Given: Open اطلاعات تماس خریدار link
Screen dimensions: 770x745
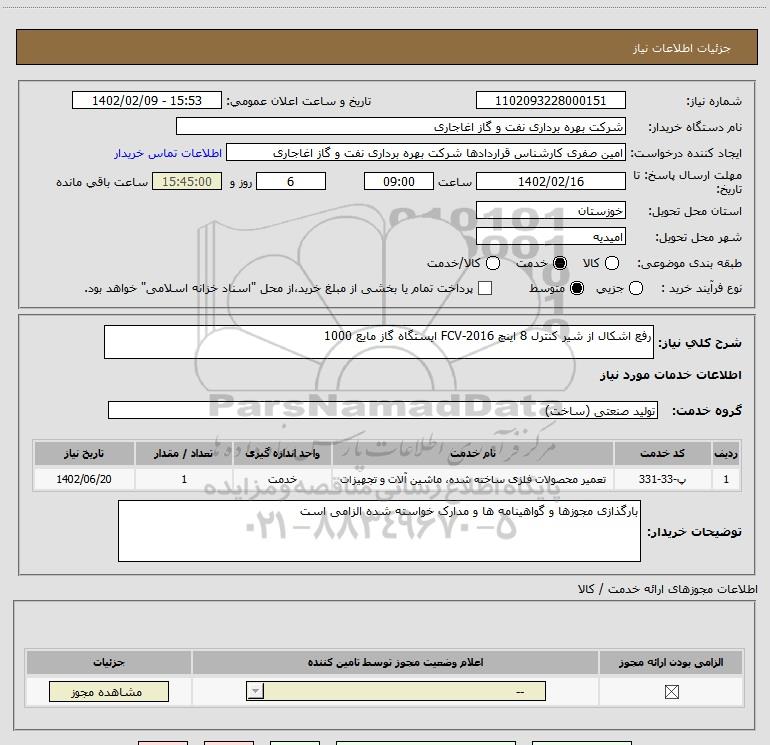Looking at the screenshot, I should coord(168,153).
